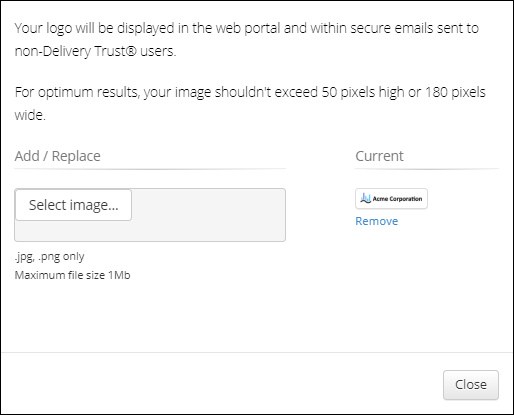The width and height of the screenshot is (514, 415).
Task: Click the paragraph about optimum image dimensions
Action: (x=250, y=103)
